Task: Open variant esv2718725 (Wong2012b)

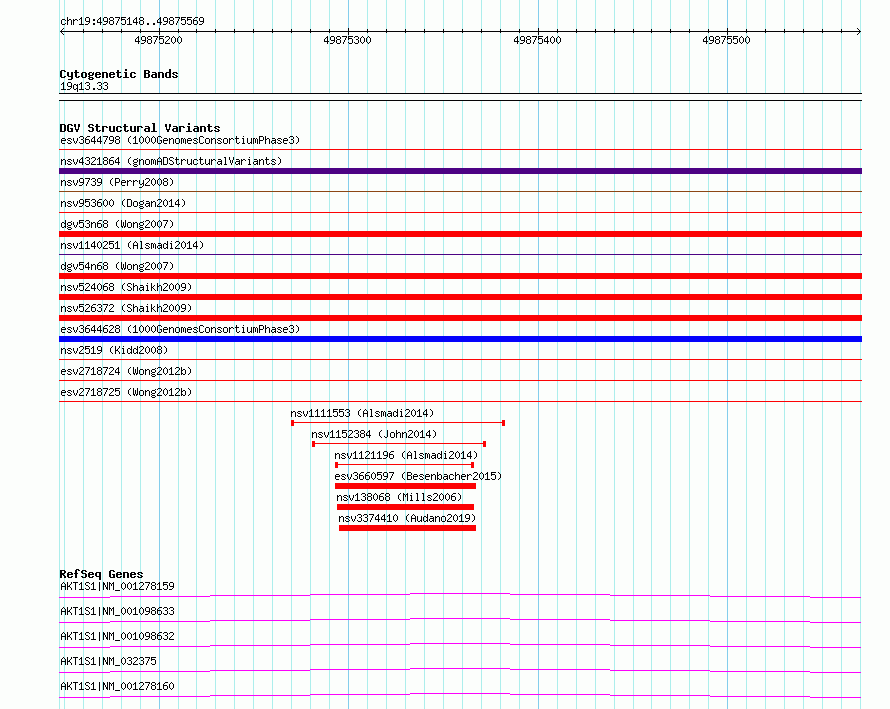Action: 126,392
